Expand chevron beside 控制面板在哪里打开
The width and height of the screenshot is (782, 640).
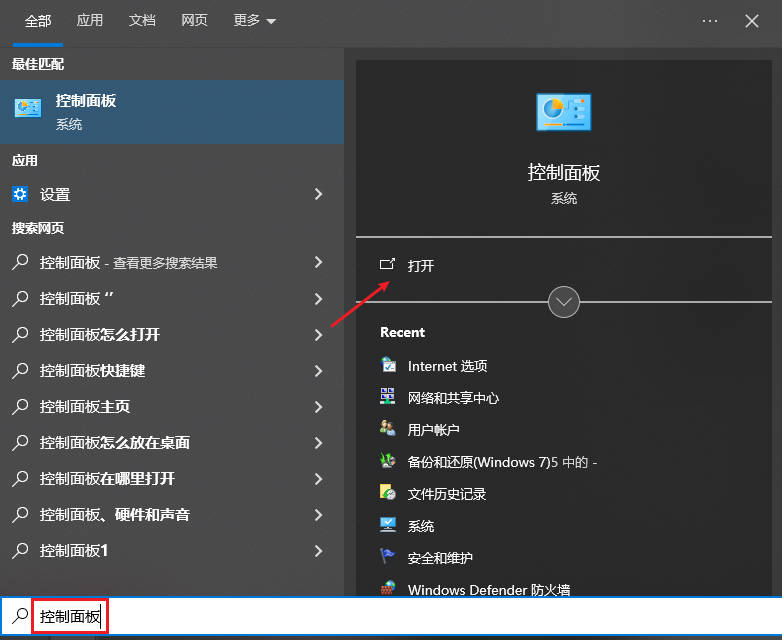click(319, 478)
